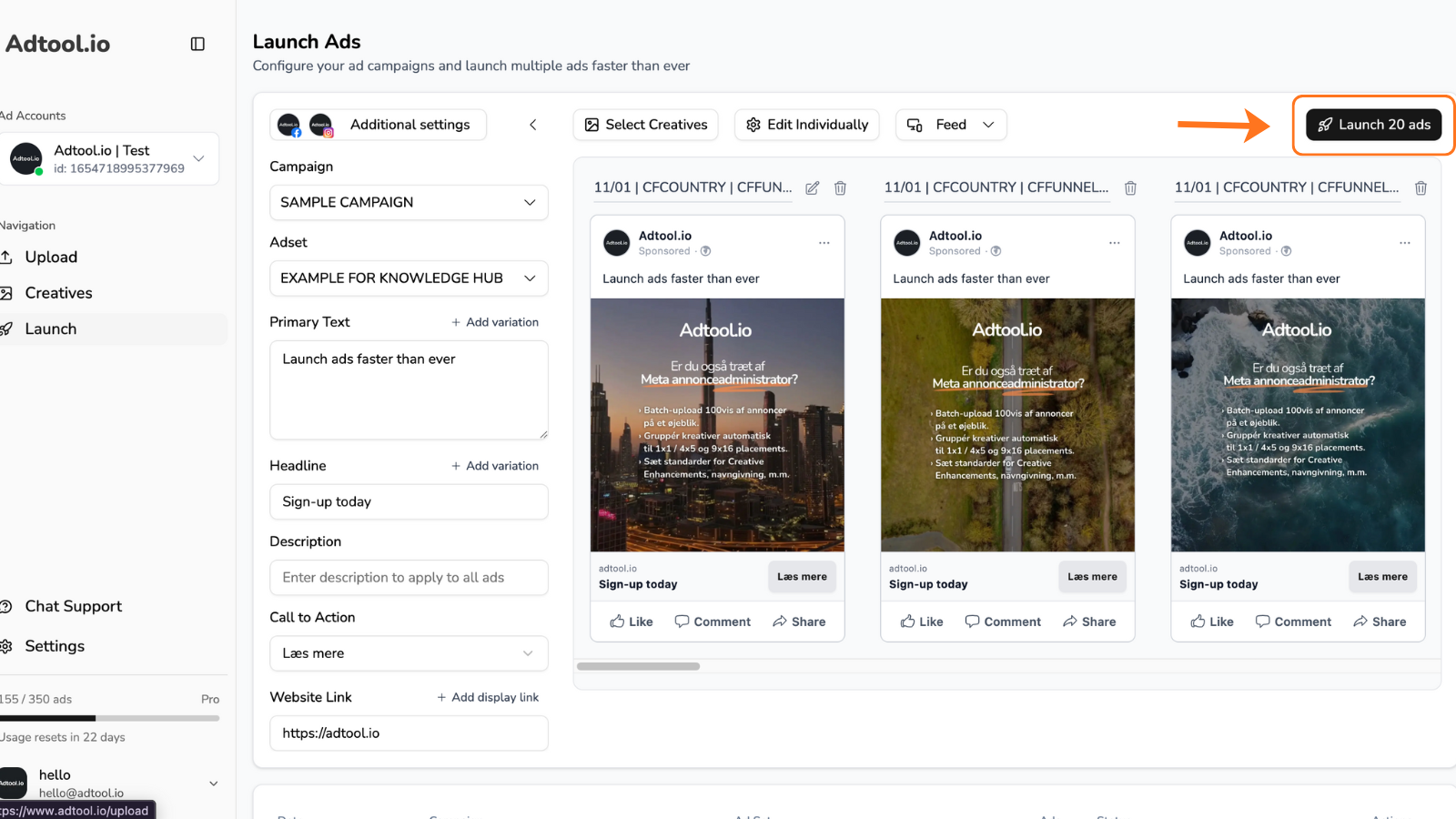Open the third ad preview's three-dot menu
Image resolution: width=1456 pixels, height=819 pixels.
[1404, 243]
